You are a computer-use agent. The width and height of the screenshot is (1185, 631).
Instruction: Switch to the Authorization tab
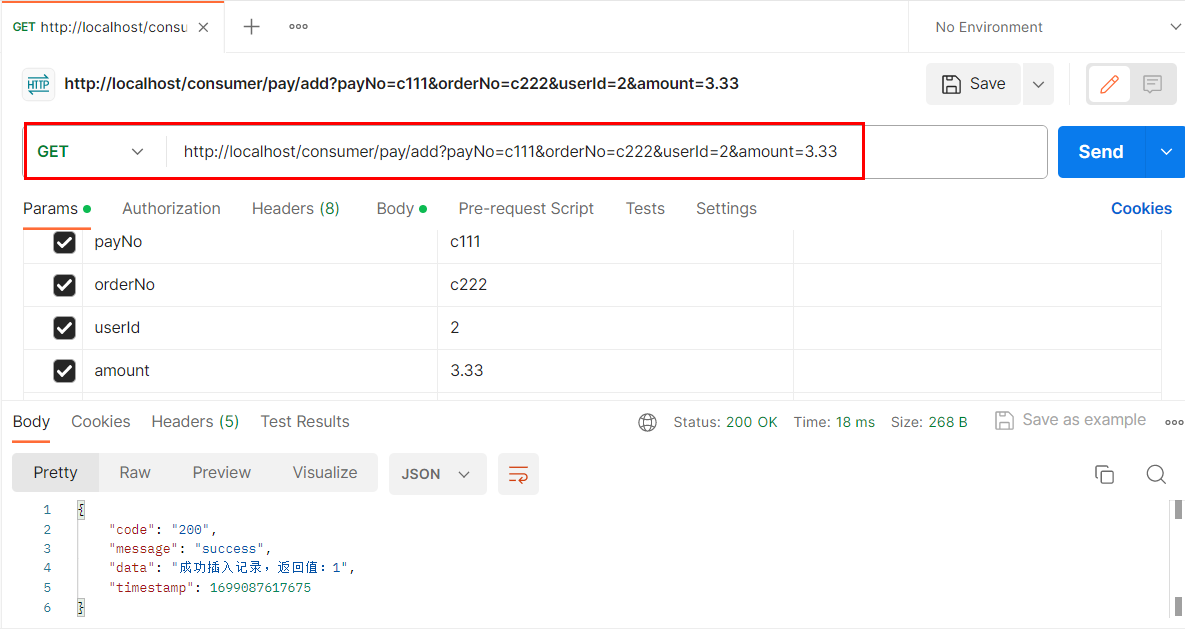coord(172,209)
